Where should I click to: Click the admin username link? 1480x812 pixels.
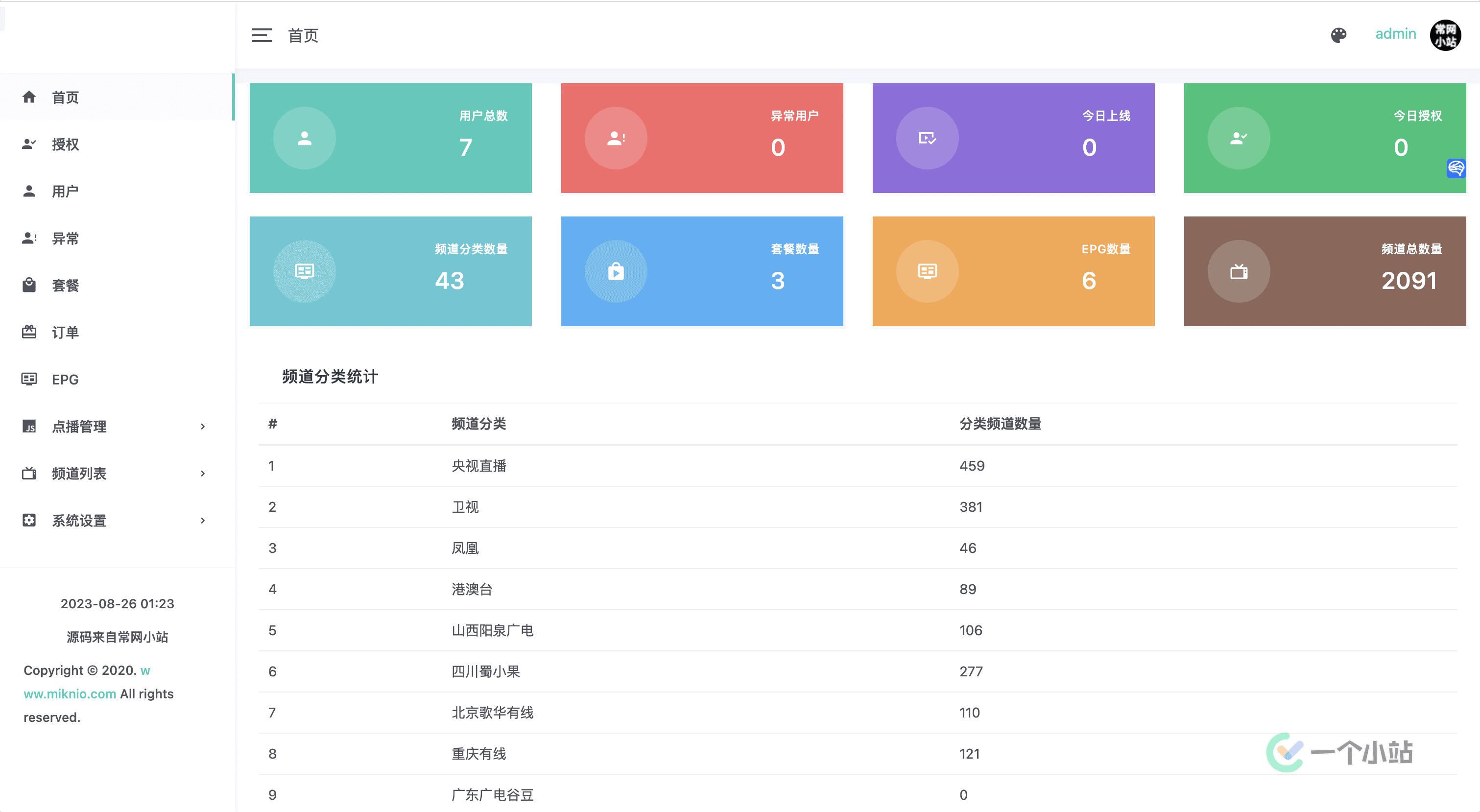click(1395, 34)
